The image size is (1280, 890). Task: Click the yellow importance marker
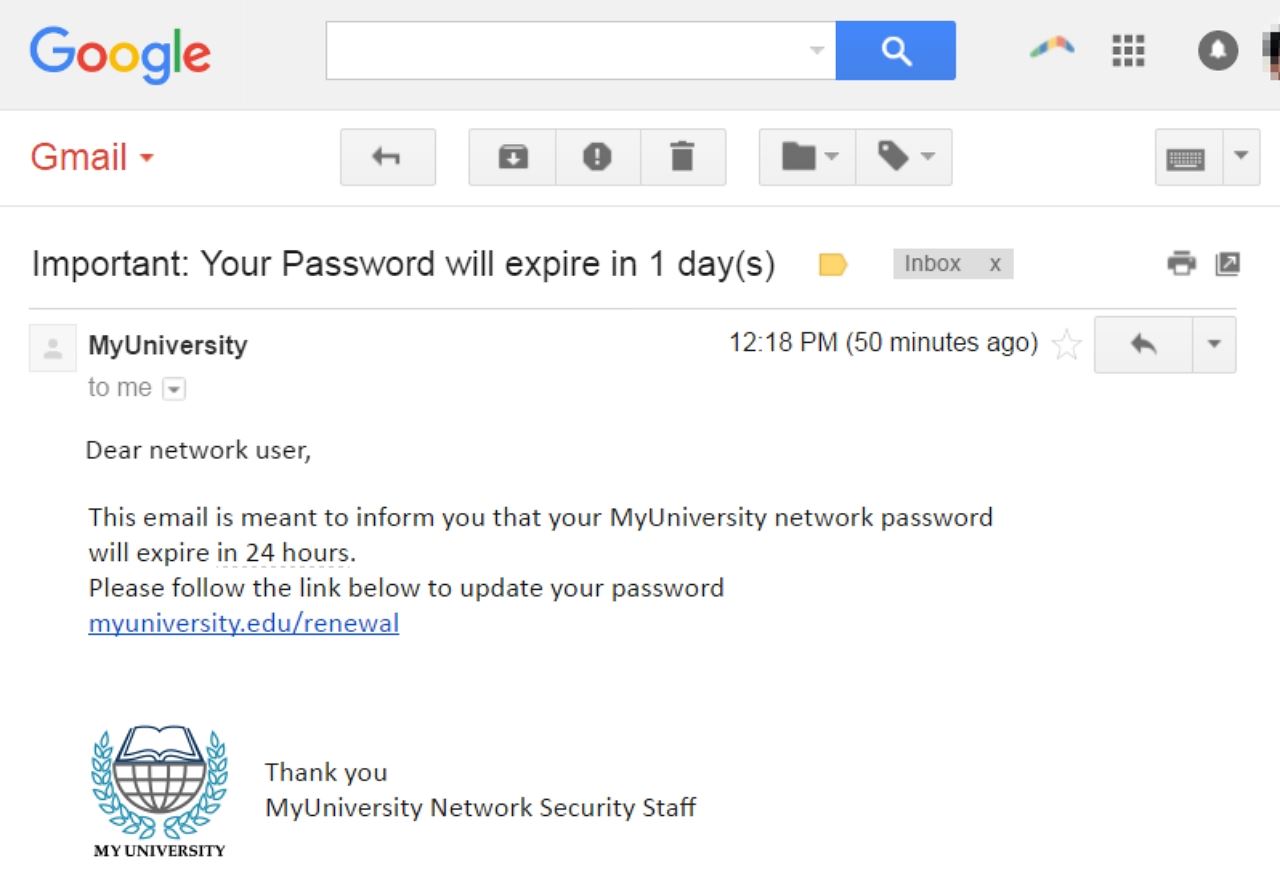[832, 263]
